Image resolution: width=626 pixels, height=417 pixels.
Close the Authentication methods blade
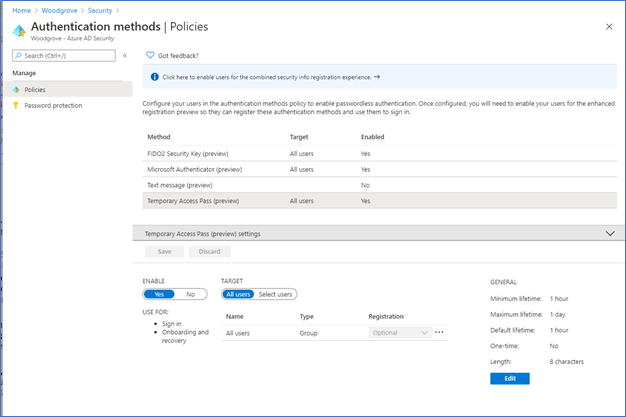tap(609, 26)
